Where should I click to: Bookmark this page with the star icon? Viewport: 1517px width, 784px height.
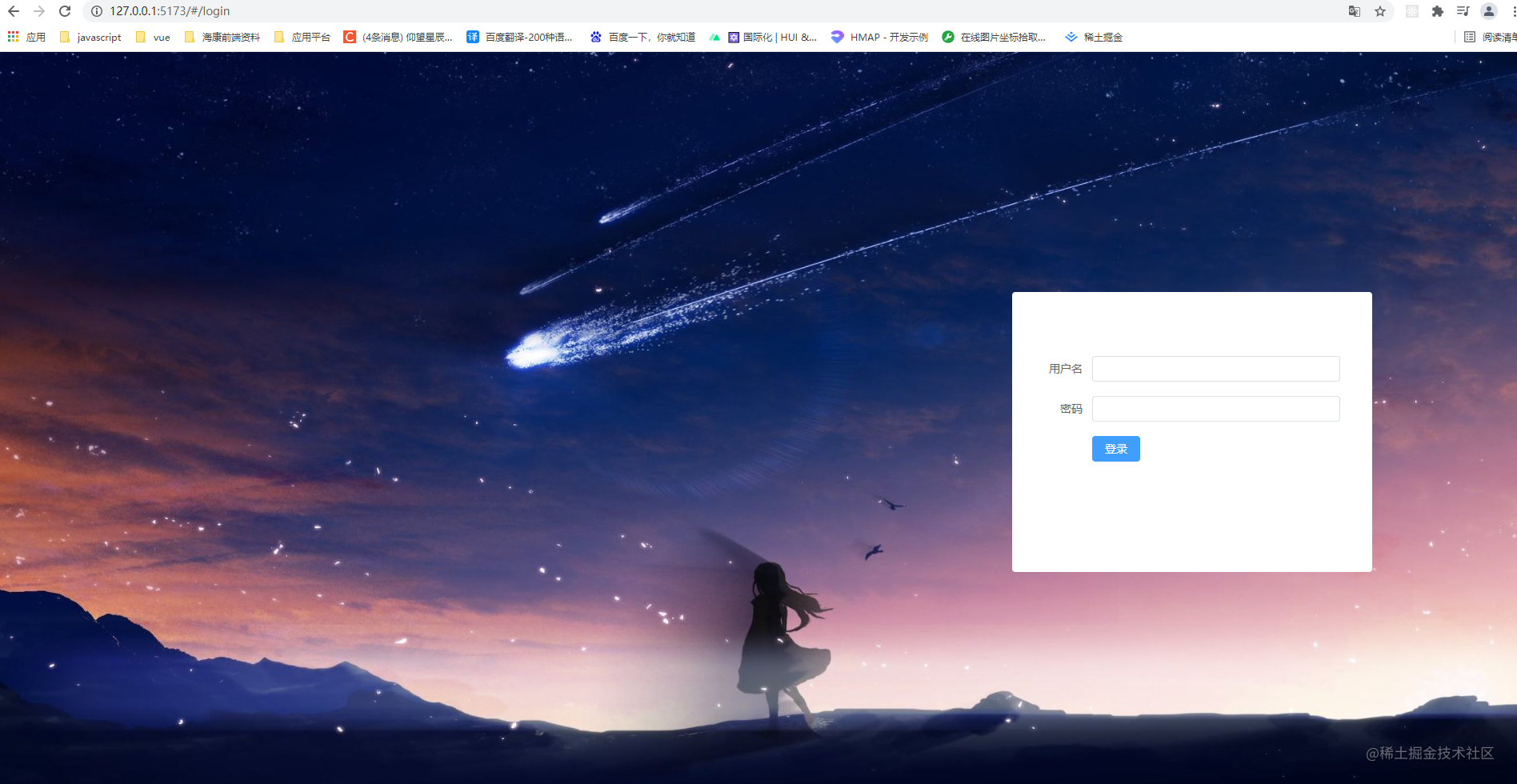[x=1382, y=11]
